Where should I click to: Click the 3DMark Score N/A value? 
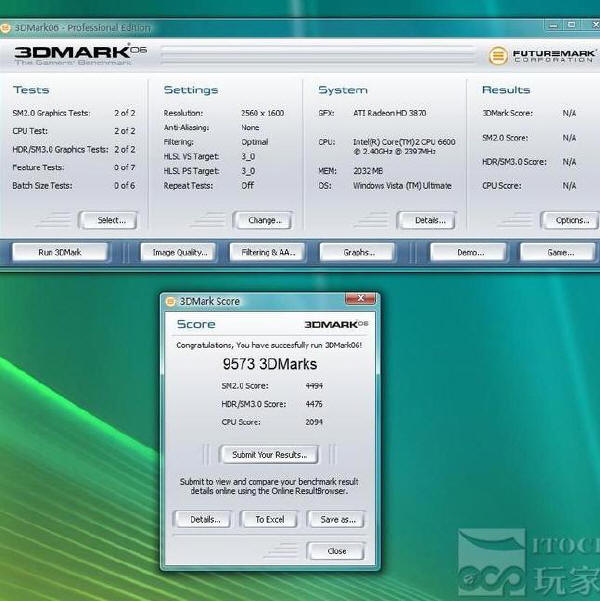tap(569, 113)
